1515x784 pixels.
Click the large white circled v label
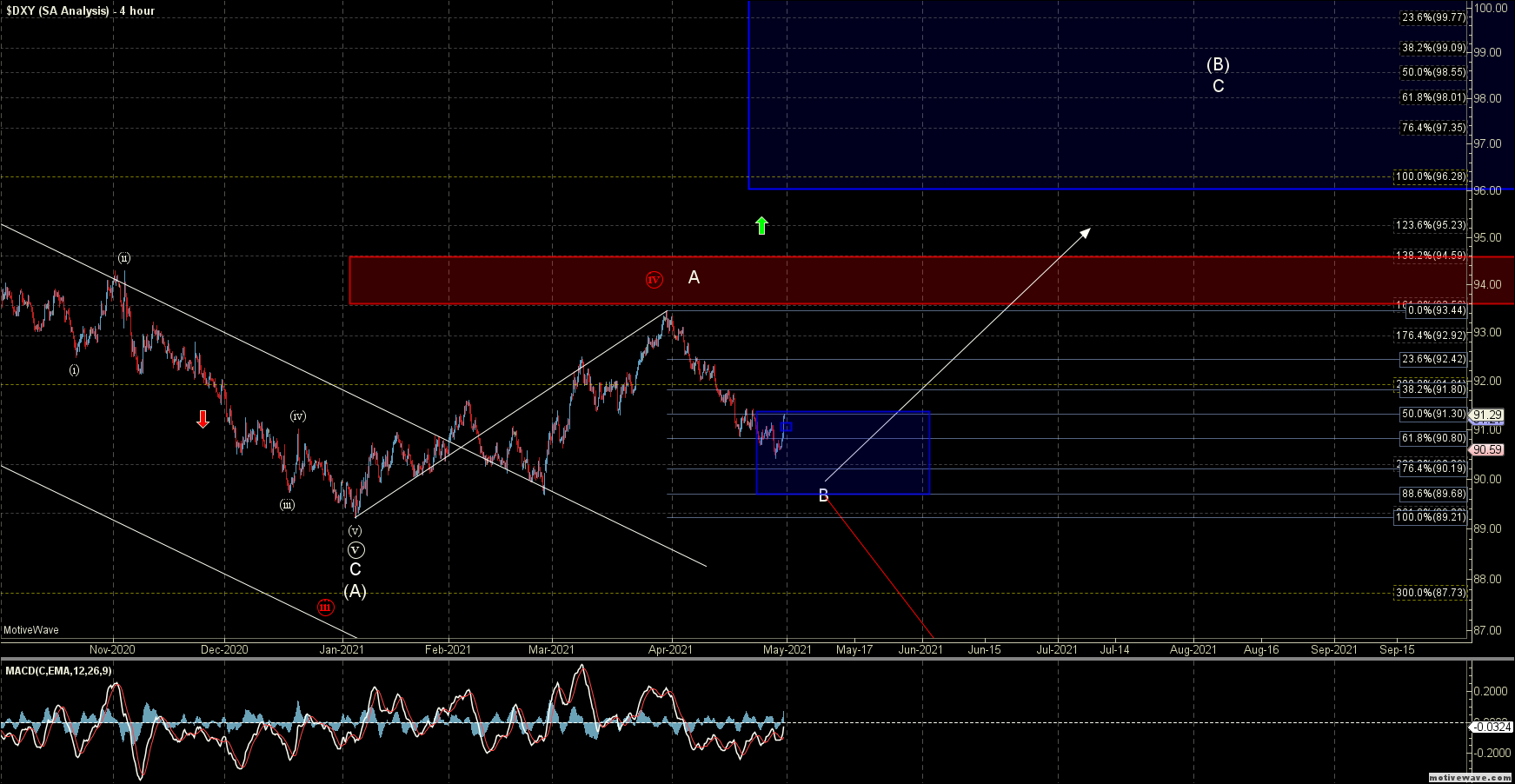click(x=355, y=549)
